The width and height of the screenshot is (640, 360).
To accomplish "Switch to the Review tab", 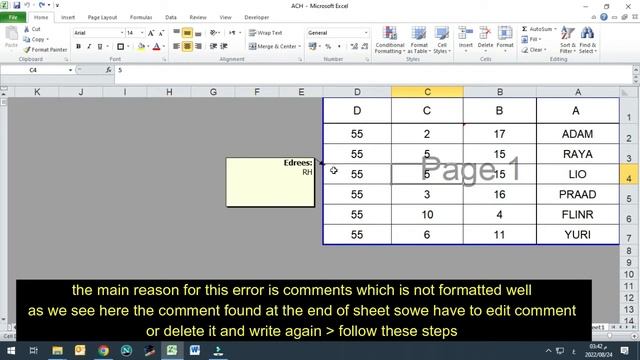I will 198,18.
